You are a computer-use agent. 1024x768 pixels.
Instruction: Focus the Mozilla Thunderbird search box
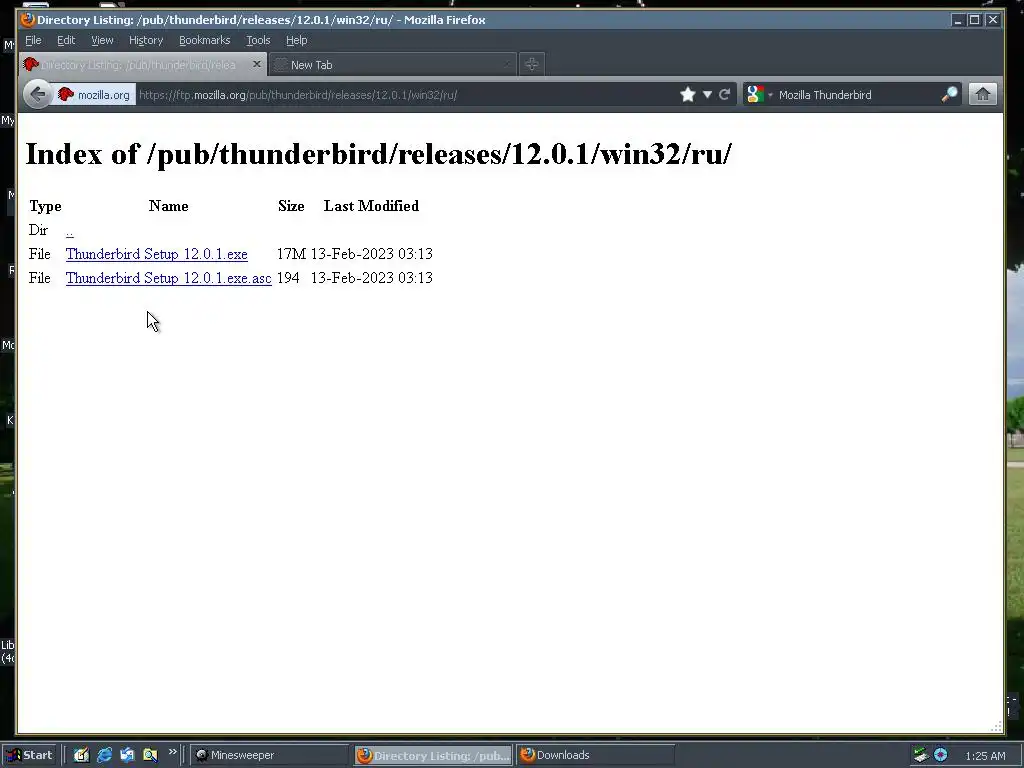(x=856, y=95)
